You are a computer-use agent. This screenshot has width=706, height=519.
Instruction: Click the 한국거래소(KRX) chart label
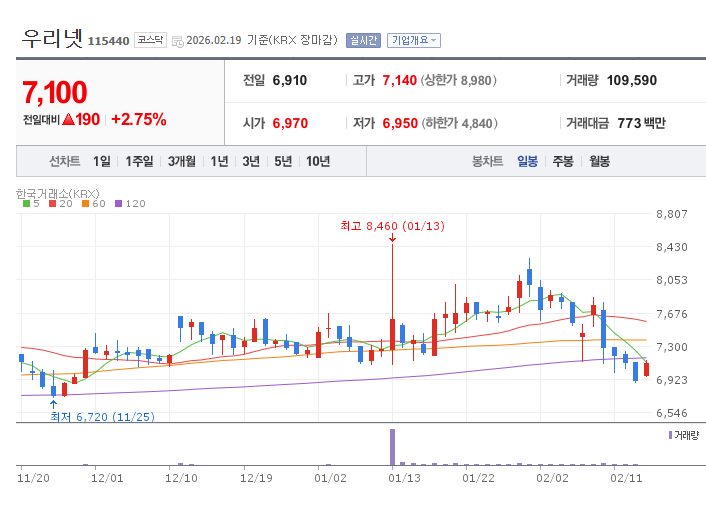[x=58, y=194]
